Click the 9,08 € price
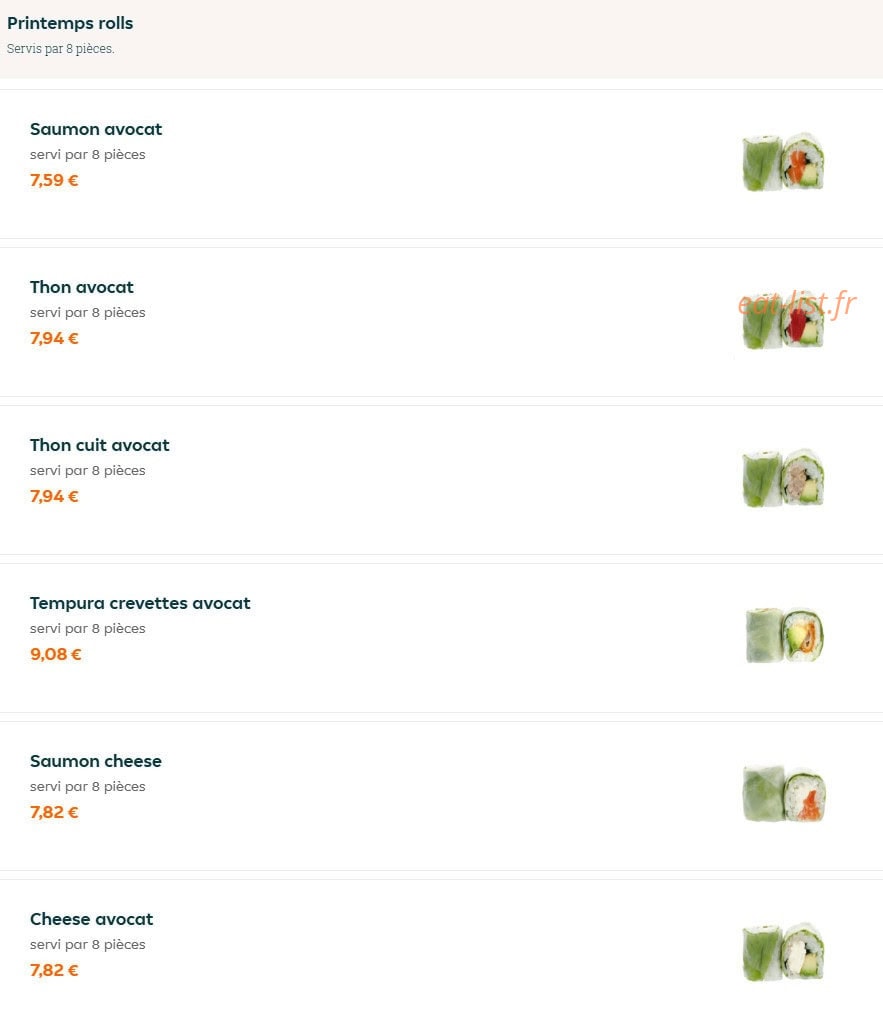 (x=55, y=654)
